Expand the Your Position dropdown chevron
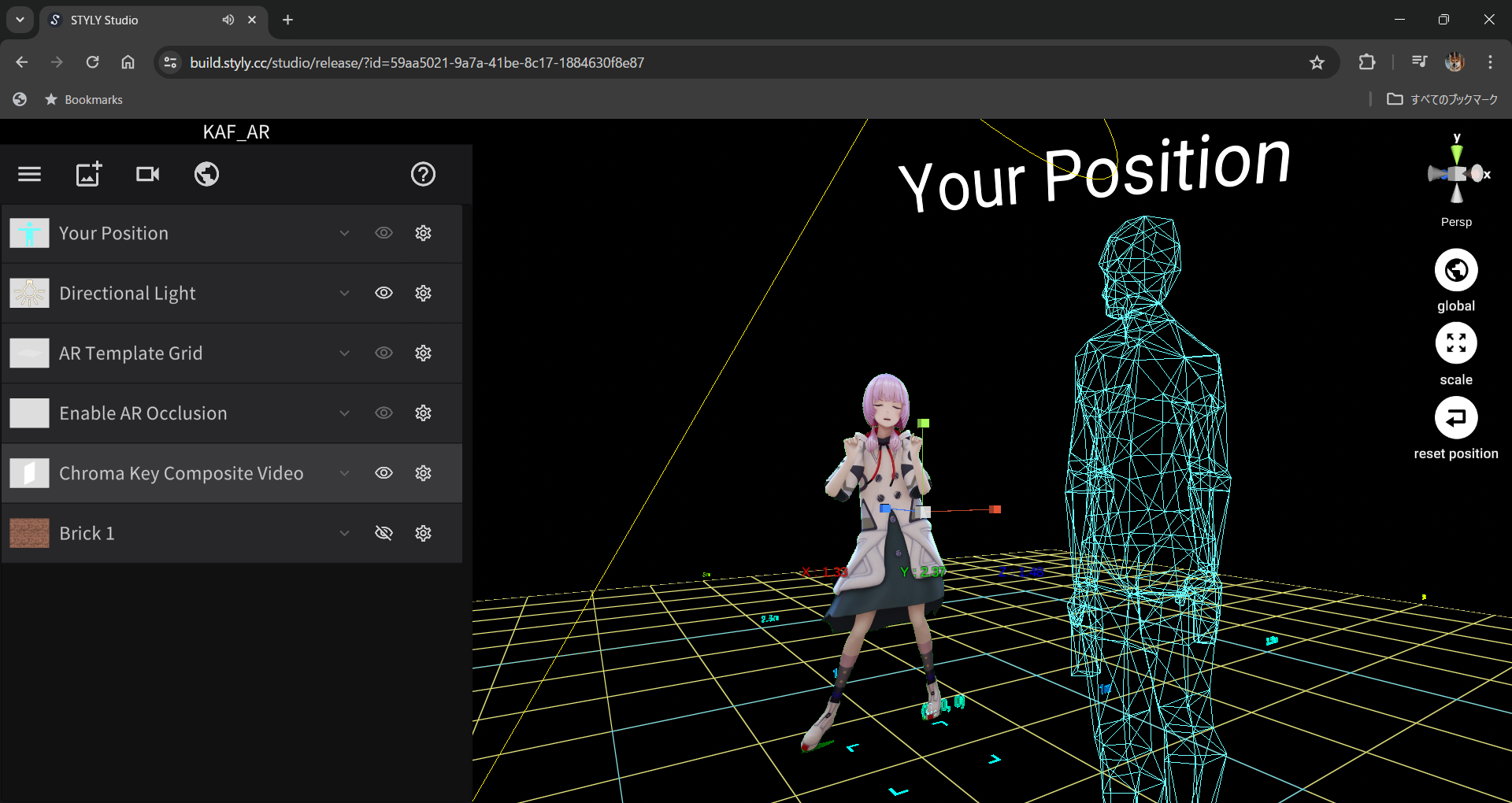1512x803 pixels. pos(344,233)
